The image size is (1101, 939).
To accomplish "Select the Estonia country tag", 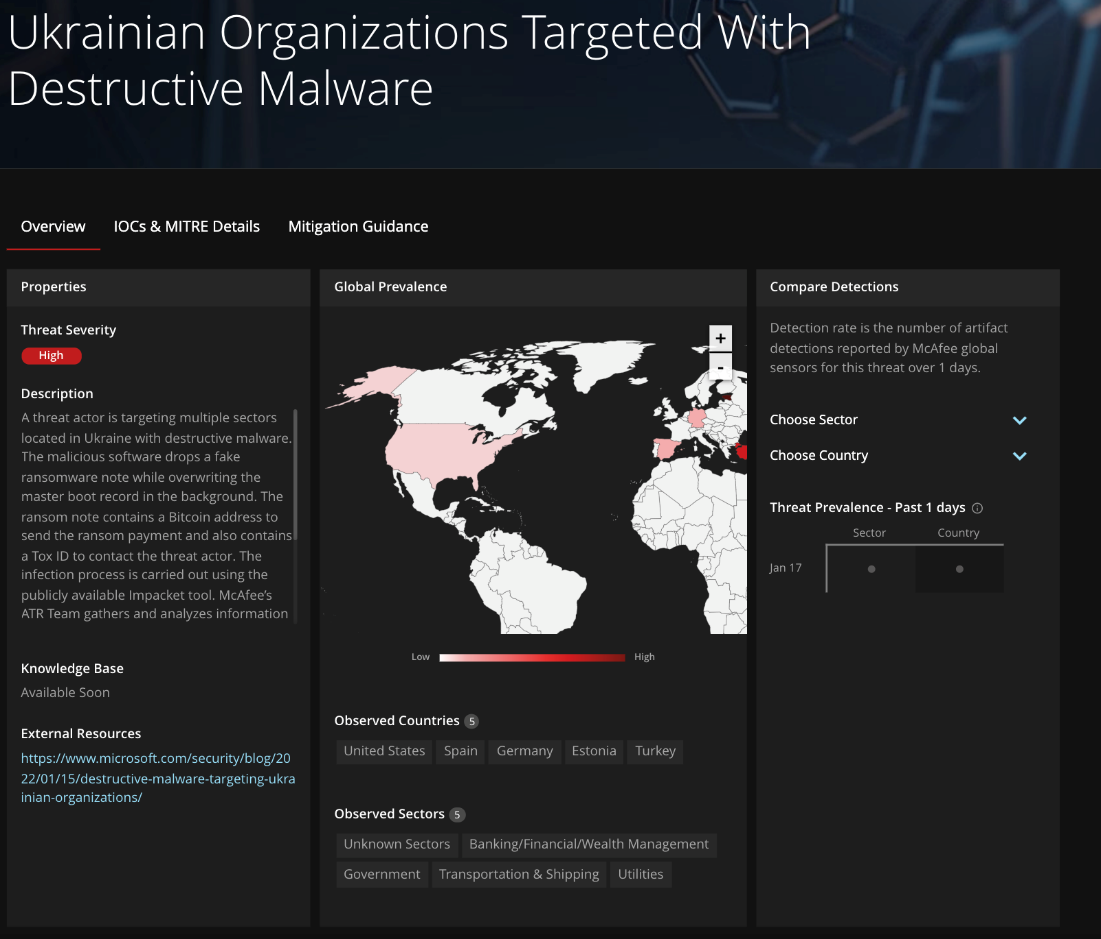I will pyautogui.click(x=593, y=751).
